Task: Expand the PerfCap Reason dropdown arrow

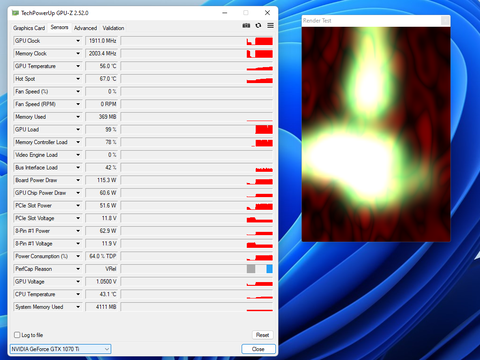Action: coord(78,269)
